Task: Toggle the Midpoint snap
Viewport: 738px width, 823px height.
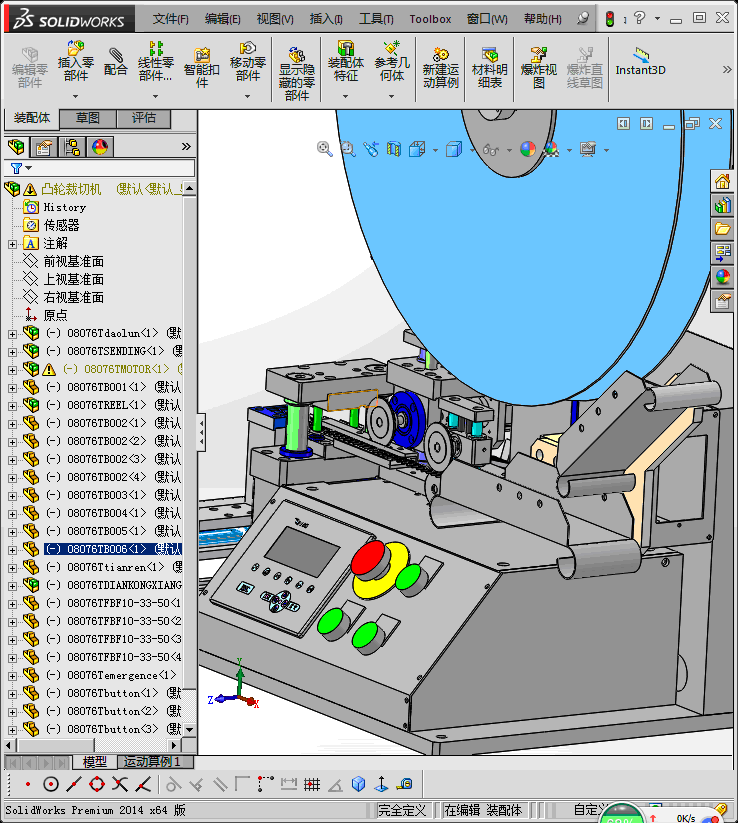Action: pyautogui.click(x=73, y=784)
